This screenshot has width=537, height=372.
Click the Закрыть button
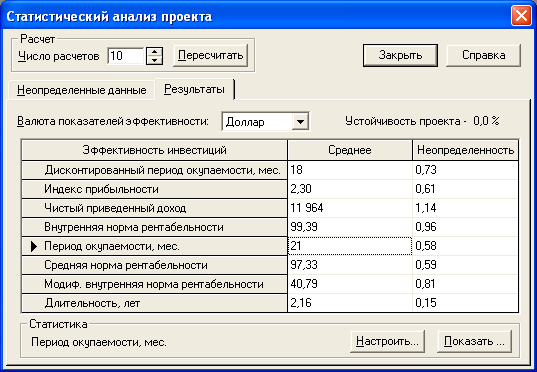coord(400,55)
